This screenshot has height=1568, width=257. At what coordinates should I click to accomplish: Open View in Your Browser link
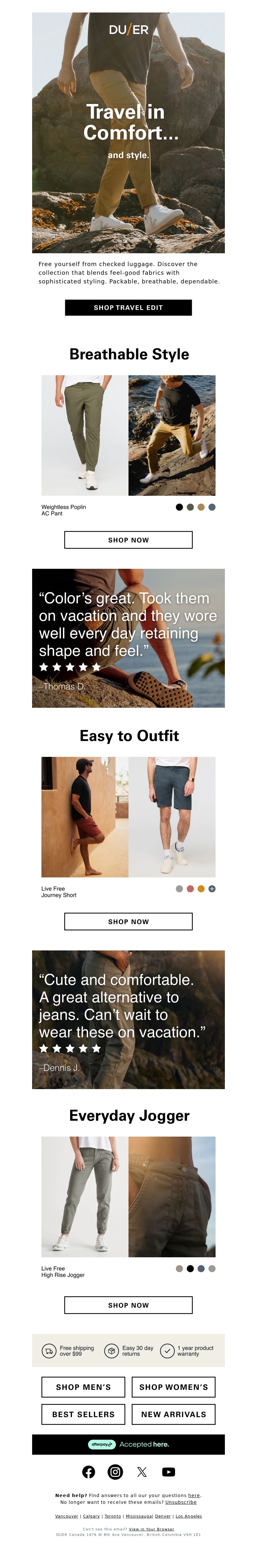click(x=152, y=1529)
